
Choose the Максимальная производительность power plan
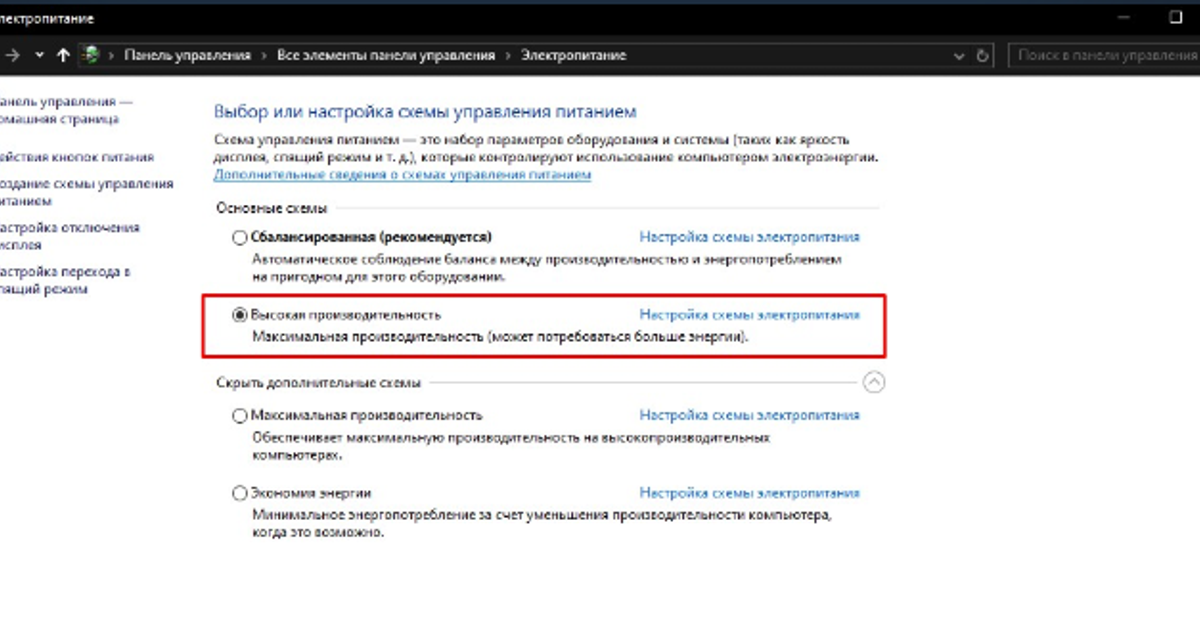click(x=238, y=416)
